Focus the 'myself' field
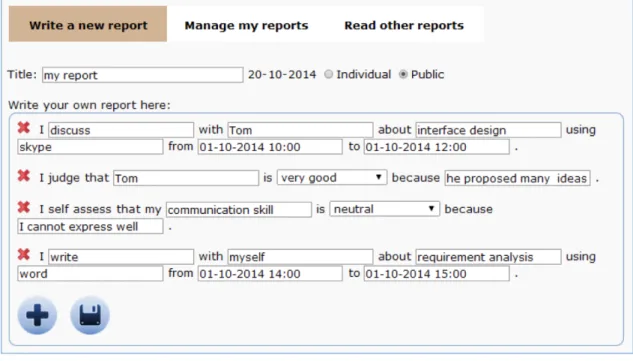 click(x=300, y=257)
